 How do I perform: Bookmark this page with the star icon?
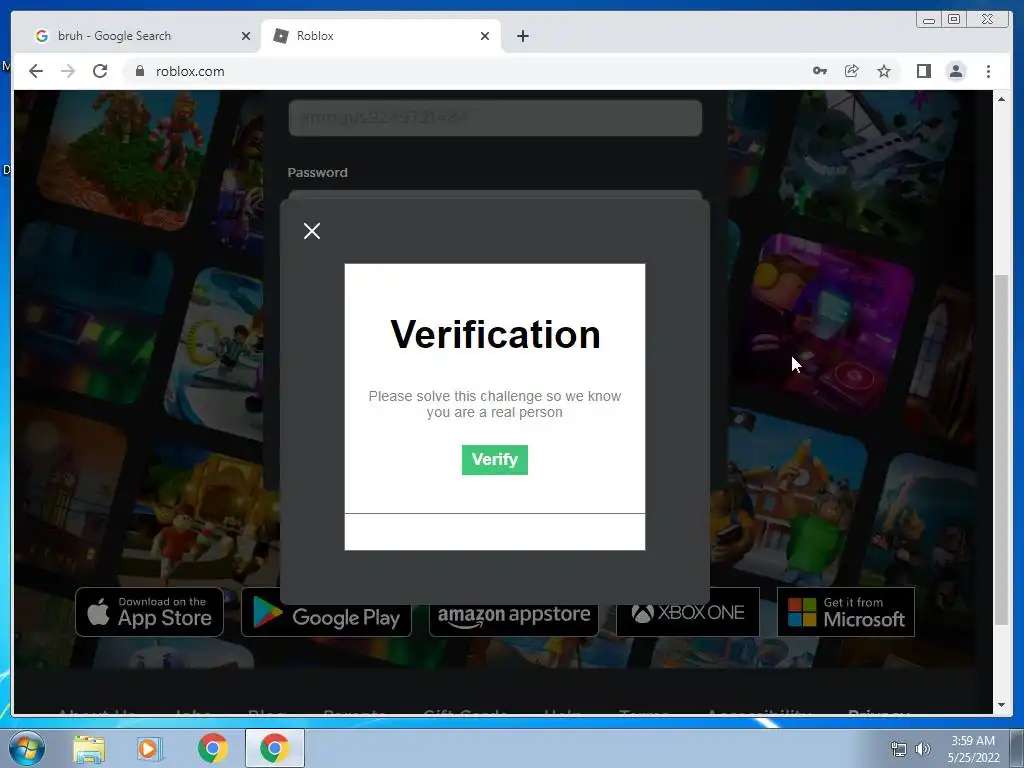pyautogui.click(x=884, y=71)
